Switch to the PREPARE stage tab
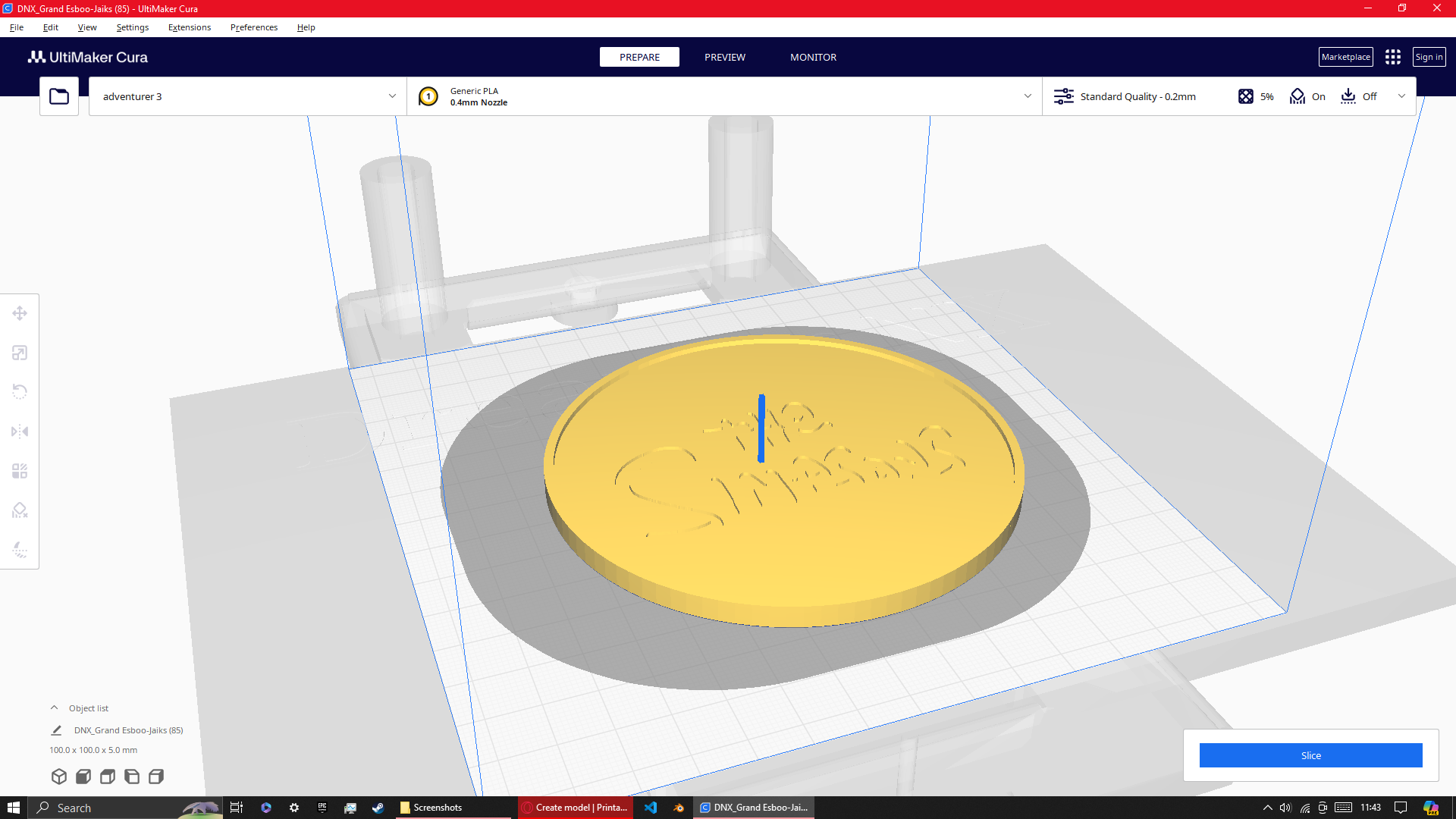Image resolution: width=1456 pixels, height=819 pixels. pos(639,57)
